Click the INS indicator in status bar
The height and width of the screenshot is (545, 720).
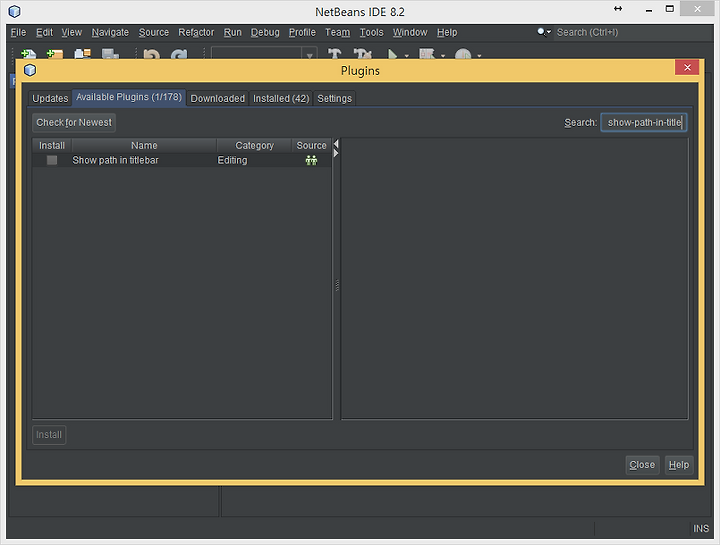click(701, 529)
